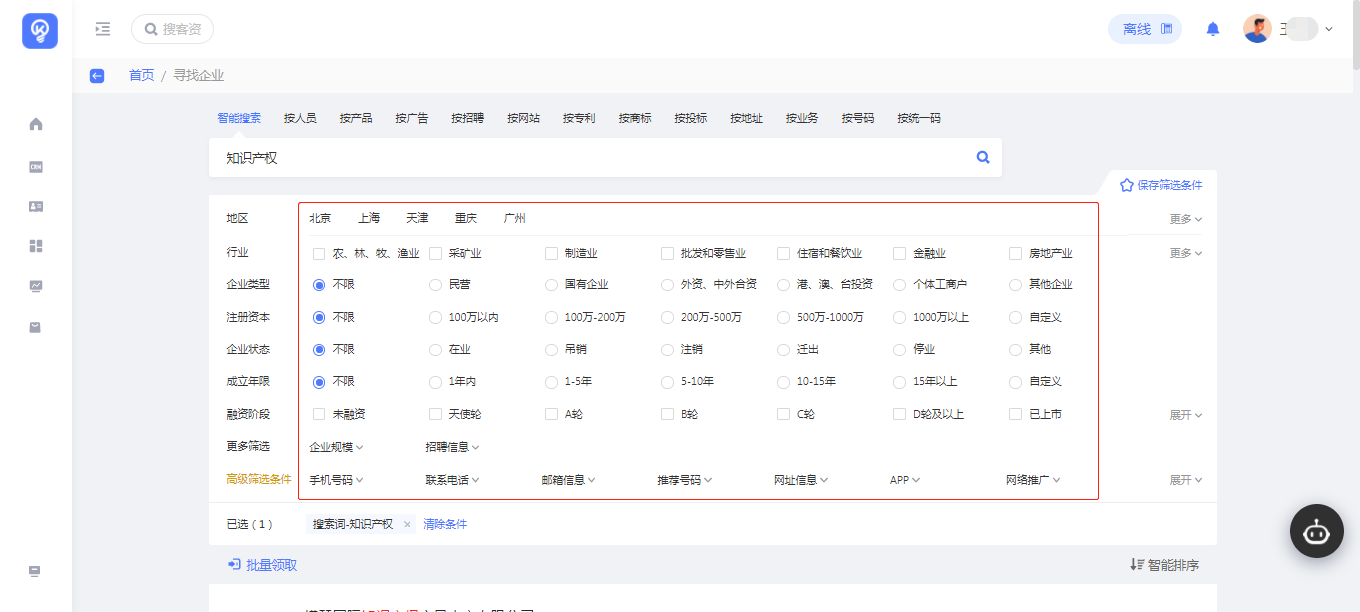
Task: Open the 联系电话 dropdown
Action: click(x=452, y=480)
